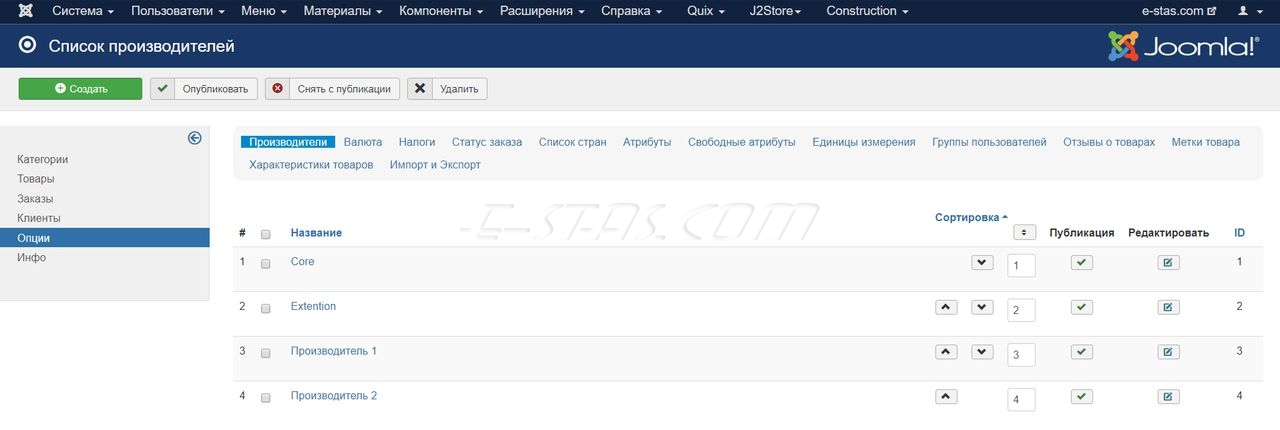Open the Характеристики товаров tab

(x=311, y=164)
